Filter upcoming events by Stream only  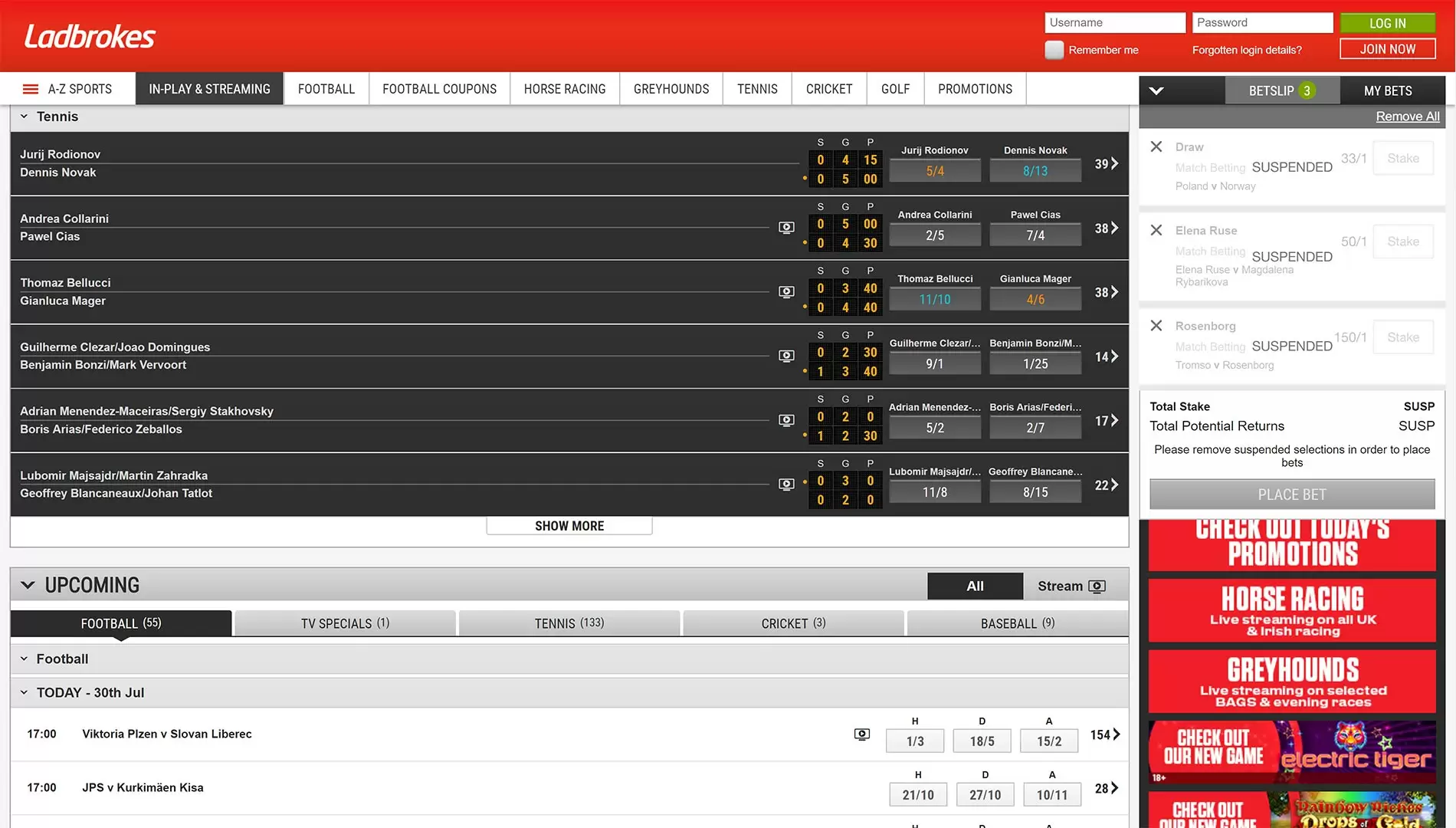(1071, 586)
